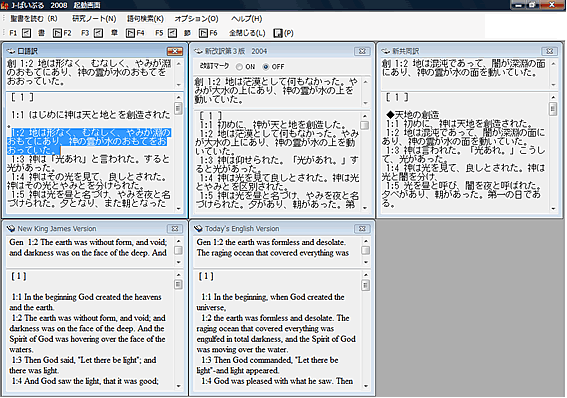
Task: Click the J-ばいぶる app icon in title bar
Action: (4, 5)
